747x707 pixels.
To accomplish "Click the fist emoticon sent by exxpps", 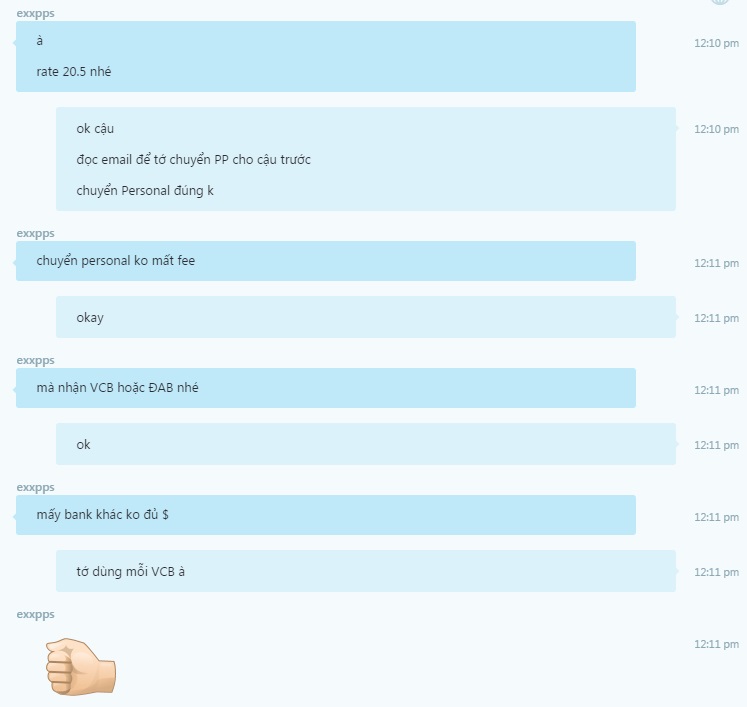I will [81, 667].
